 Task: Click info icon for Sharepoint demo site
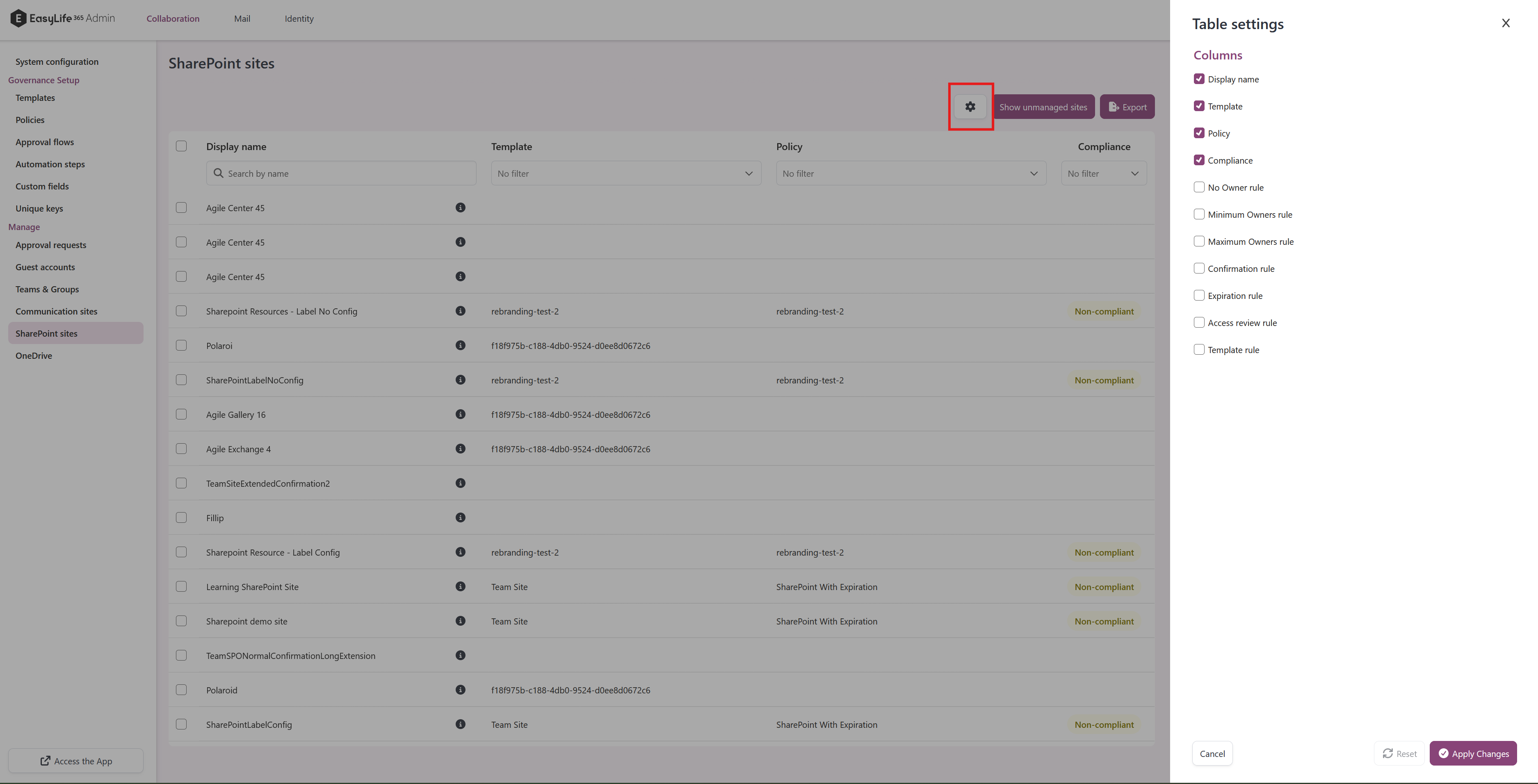click(460, 621)
